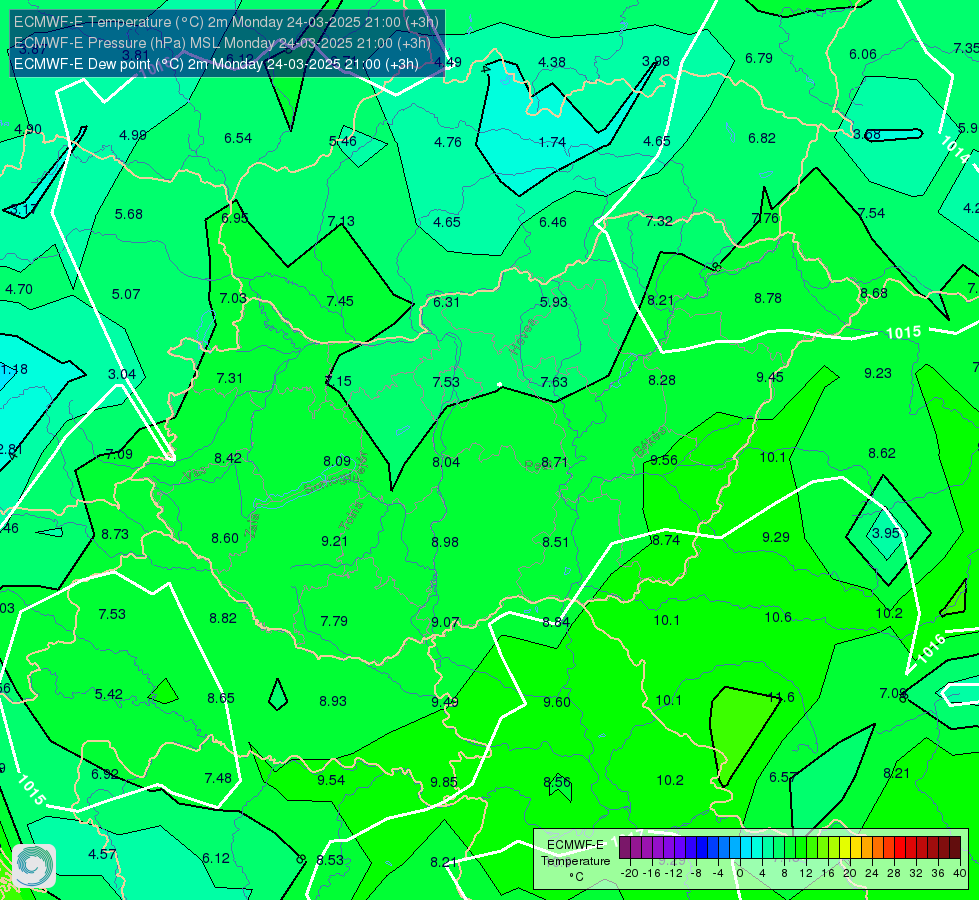Click the 6.82 temperature value
Screen dimensions: 979x900
point(762,138)
